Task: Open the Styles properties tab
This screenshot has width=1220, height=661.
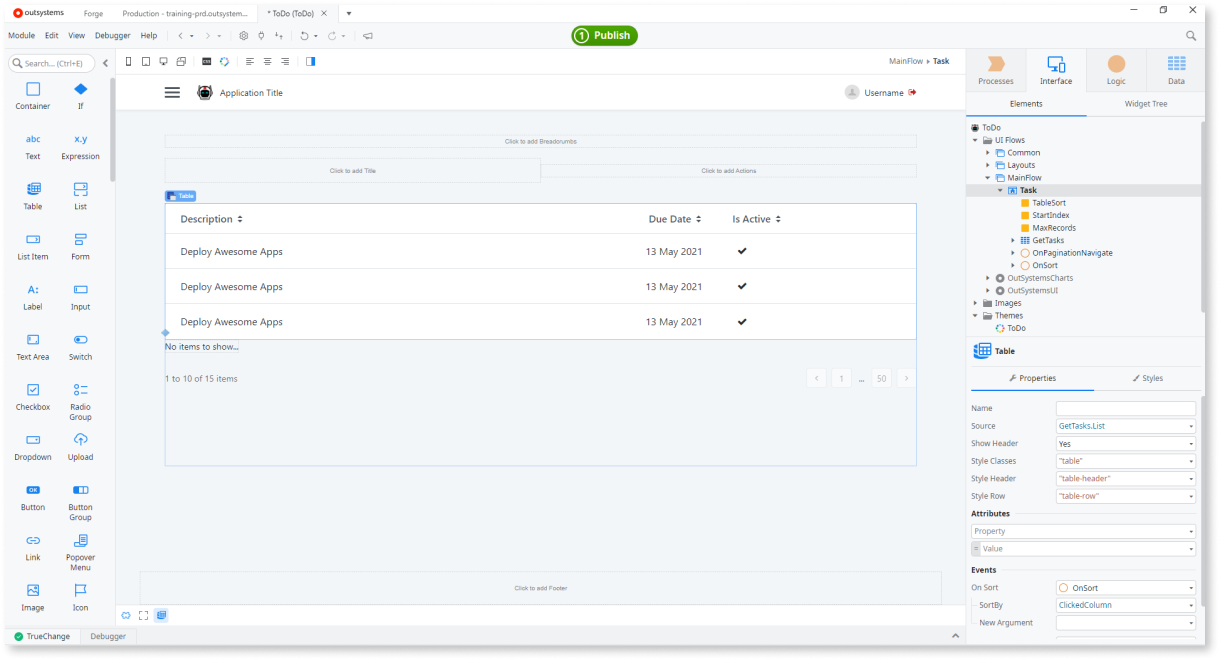Action: 1147,378
